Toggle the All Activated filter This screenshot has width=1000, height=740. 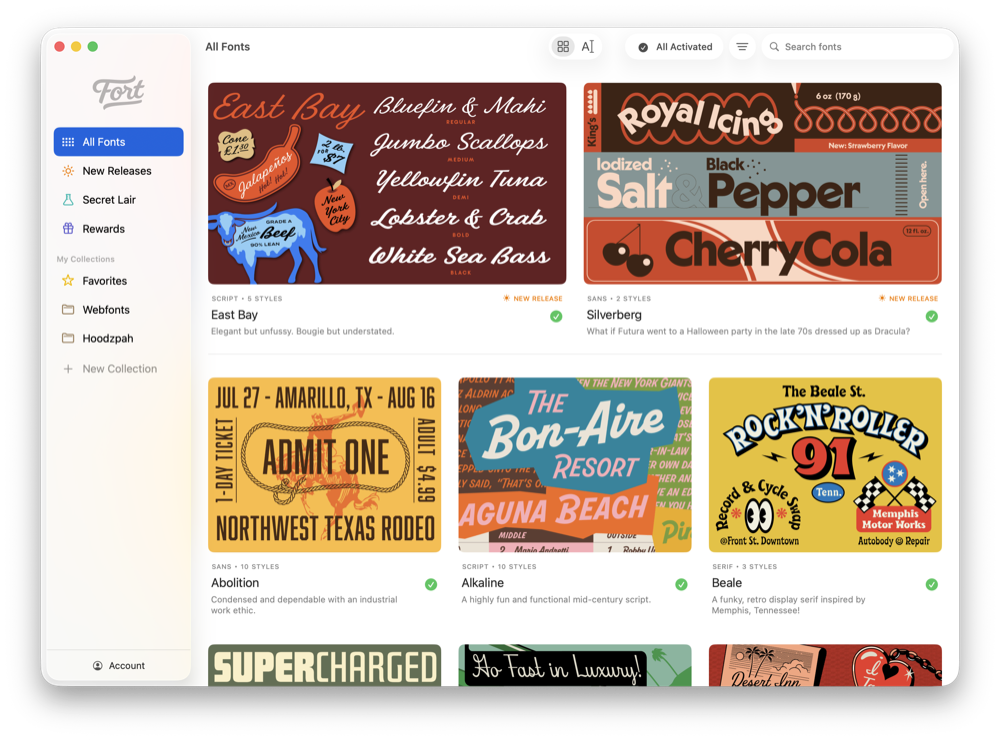click(675, 47)
